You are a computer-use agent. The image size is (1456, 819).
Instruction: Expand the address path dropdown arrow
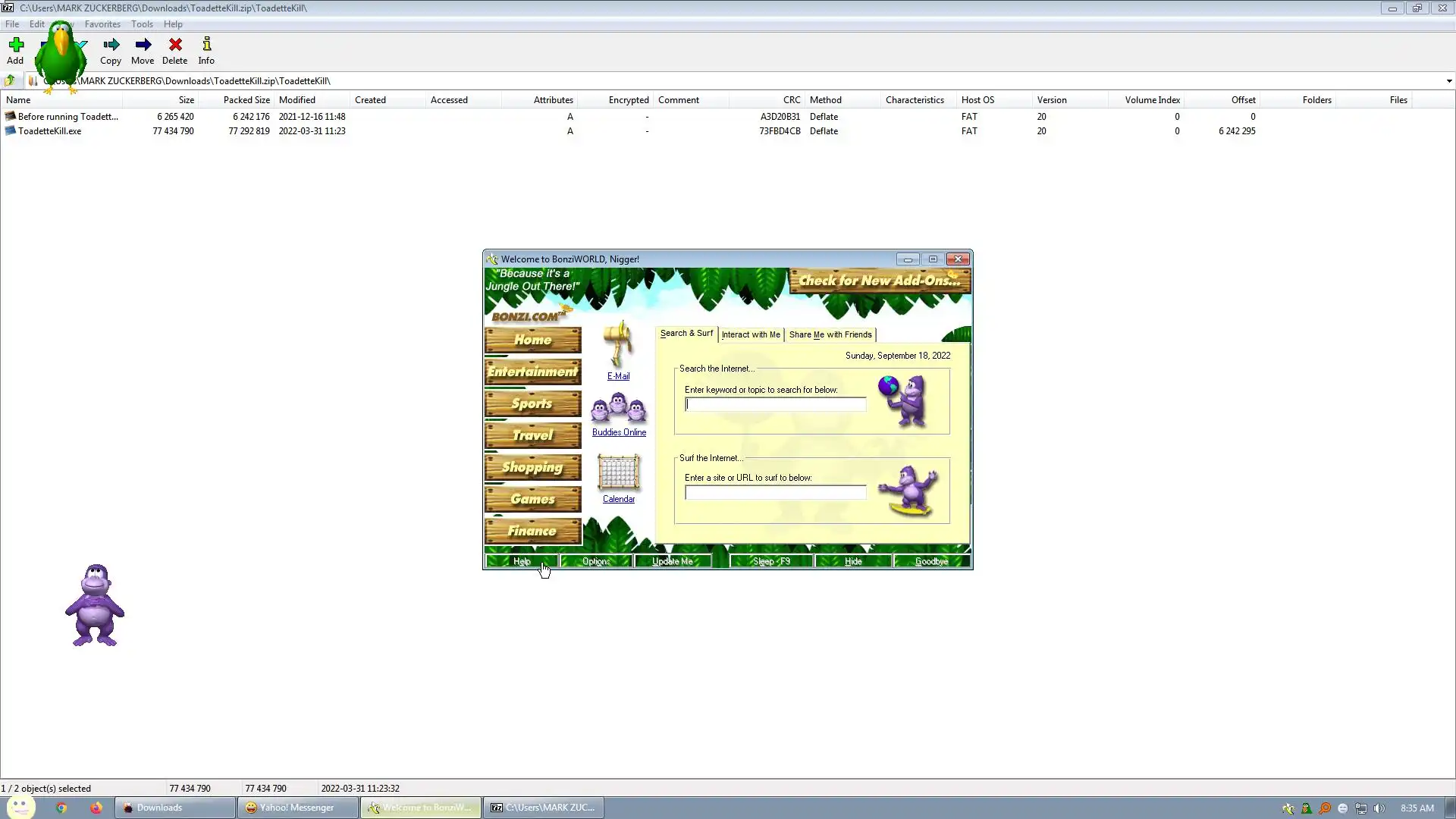click(x=1448, y=80)
